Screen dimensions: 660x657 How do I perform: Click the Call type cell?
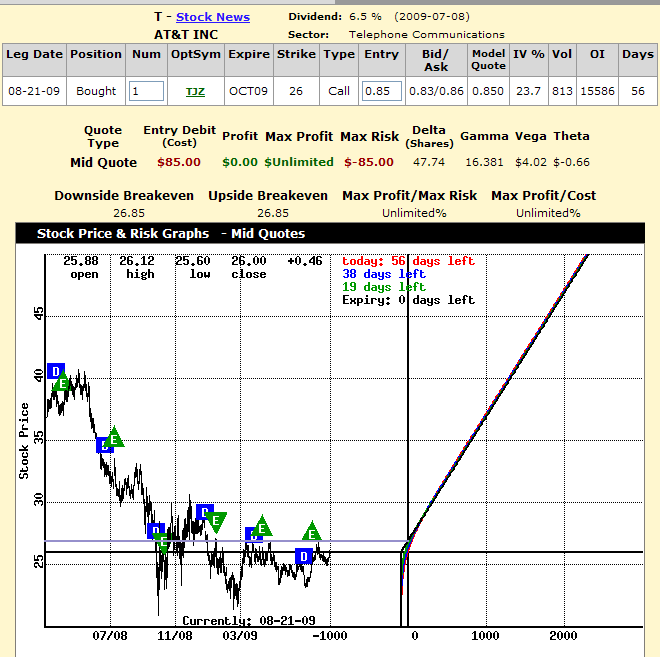point(339,91)
